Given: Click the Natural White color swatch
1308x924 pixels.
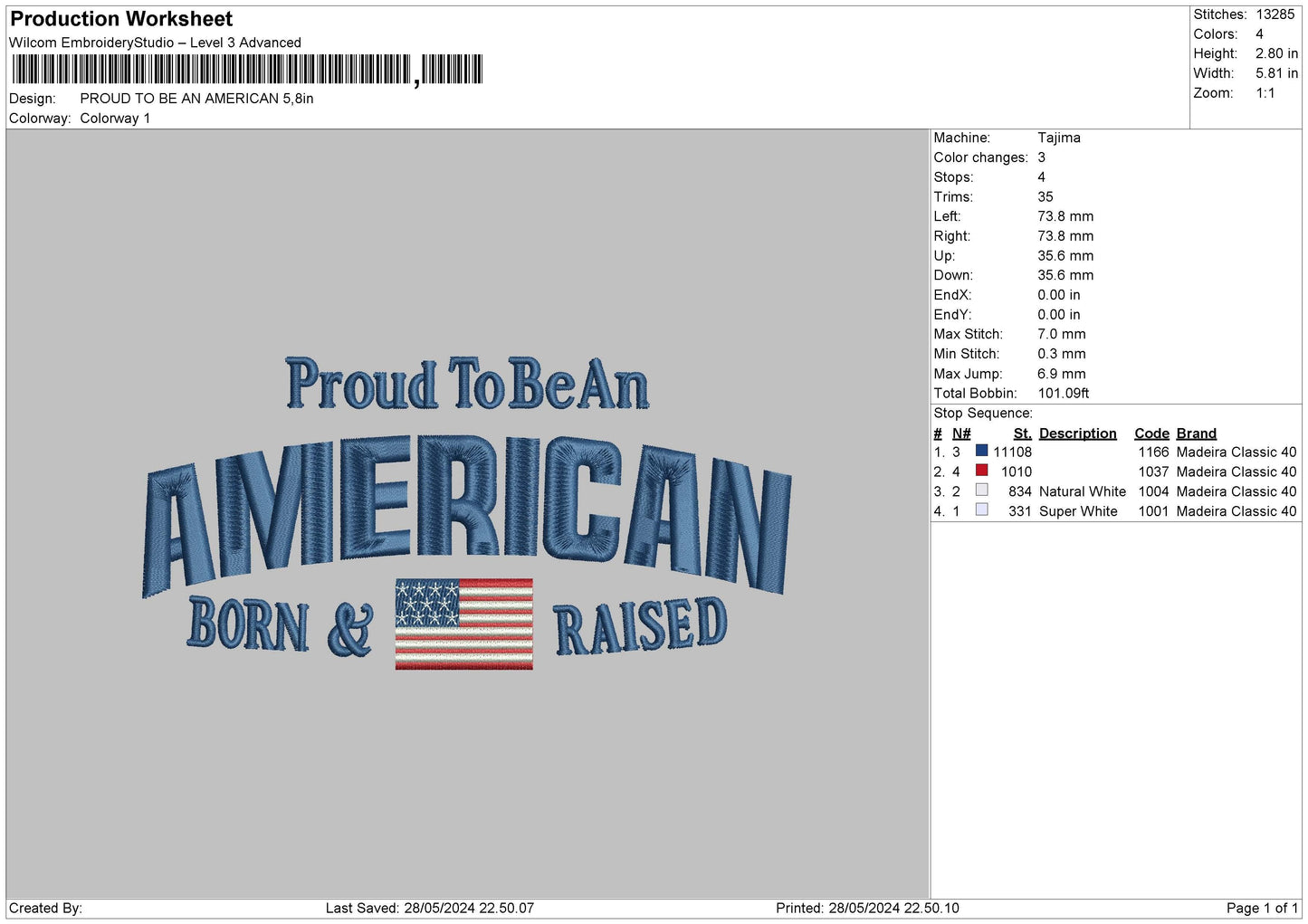Looking at the screenshot, I should click(x=981, y=491).
